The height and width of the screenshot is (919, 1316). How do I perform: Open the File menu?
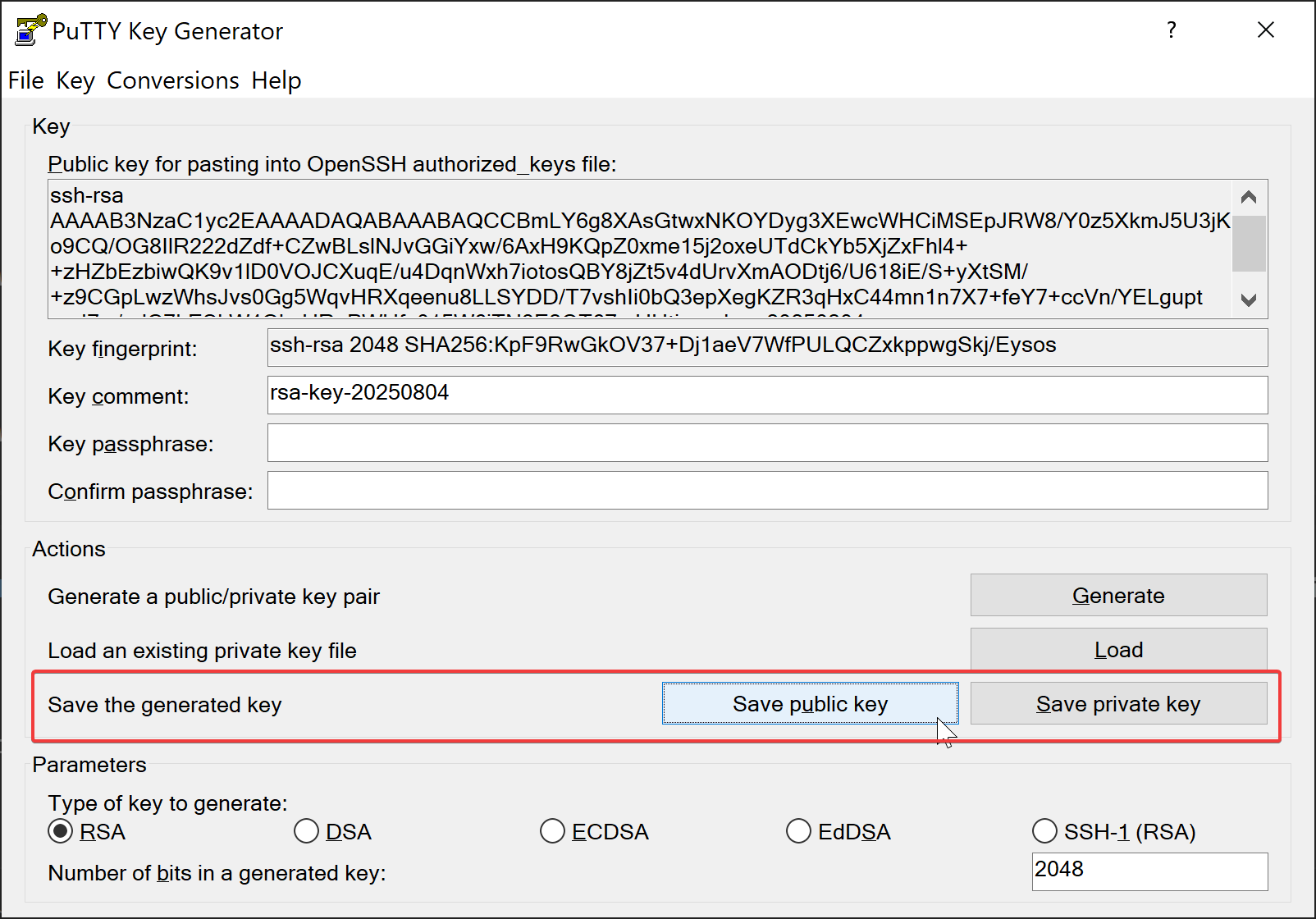26,80
